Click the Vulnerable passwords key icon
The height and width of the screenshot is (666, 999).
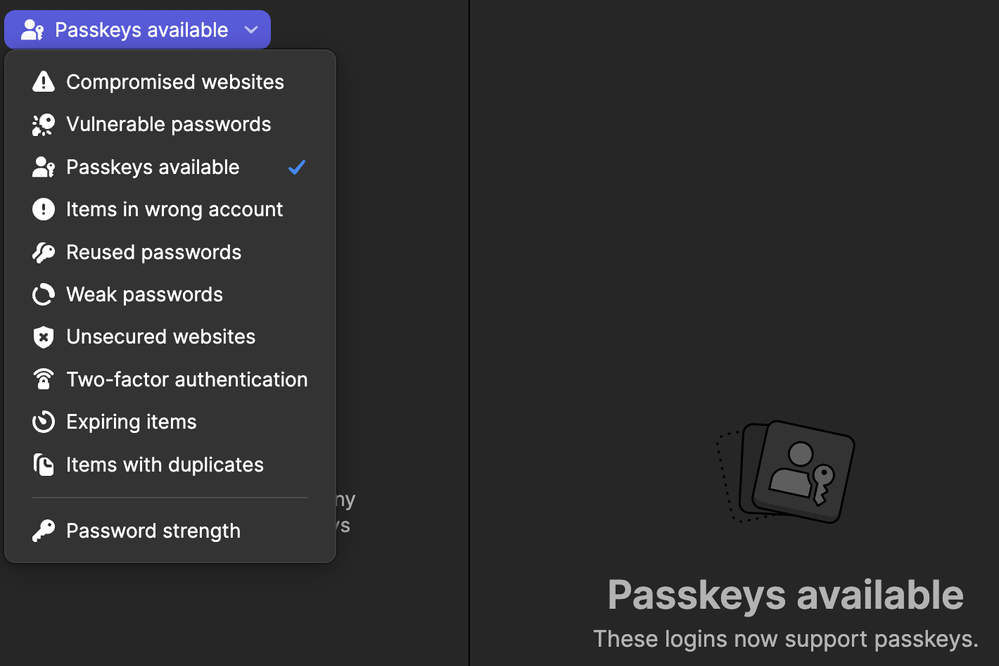[x=43, y=125]
